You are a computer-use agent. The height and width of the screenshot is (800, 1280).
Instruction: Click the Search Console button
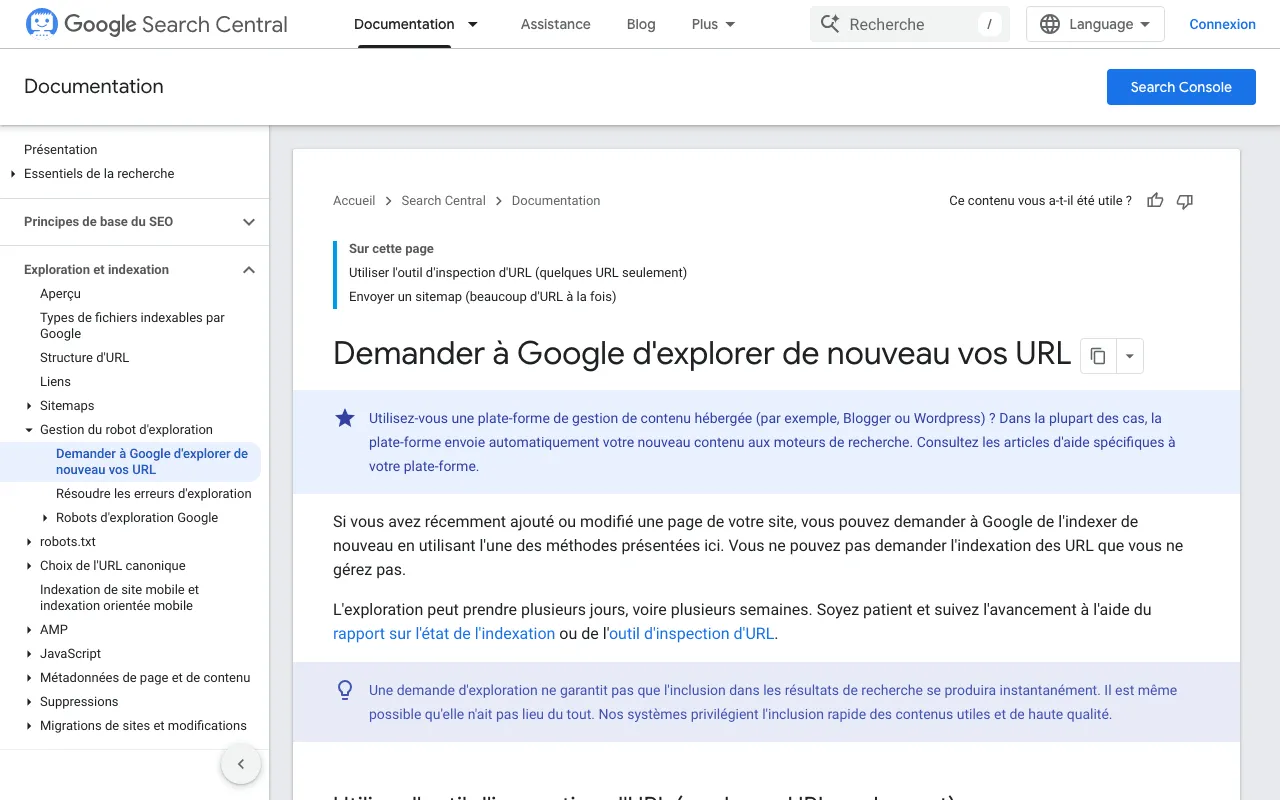[1181, 87]
